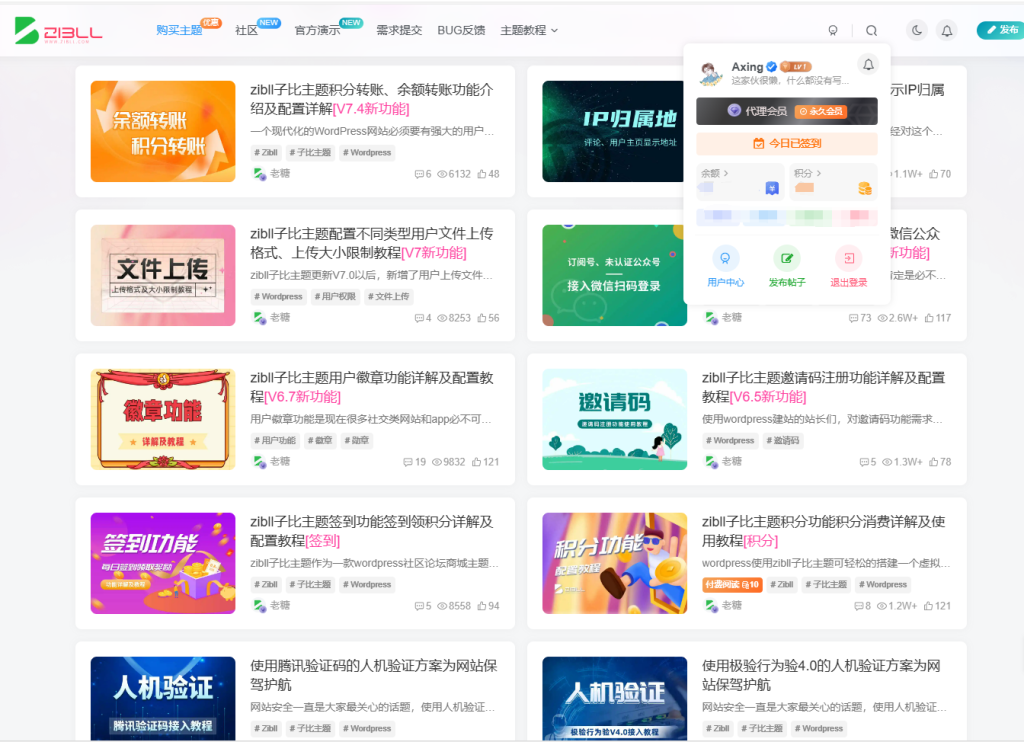The width and height of the screenshot is (1024, 742).
Task: Open the BUG反馈 menu item
Action: pos(461,30)
